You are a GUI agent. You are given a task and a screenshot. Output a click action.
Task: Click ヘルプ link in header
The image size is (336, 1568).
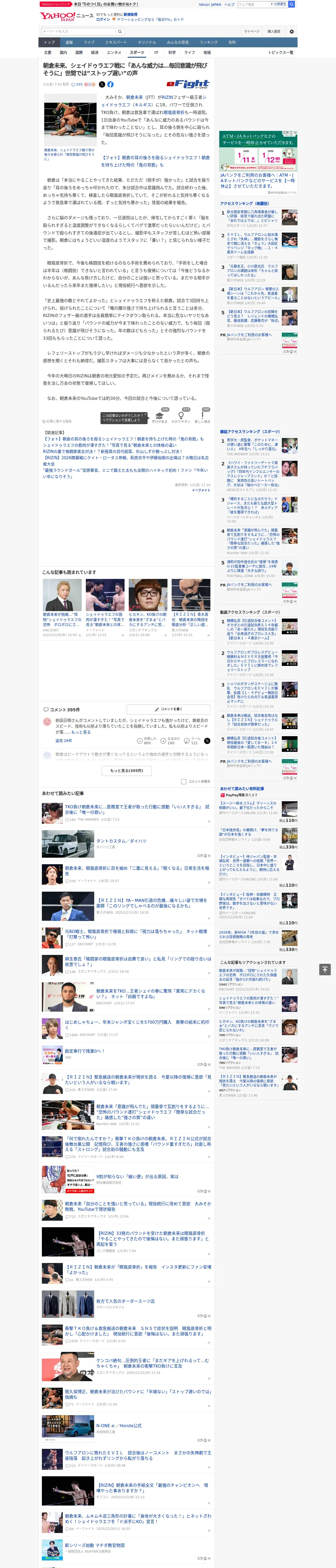[229, 4]
